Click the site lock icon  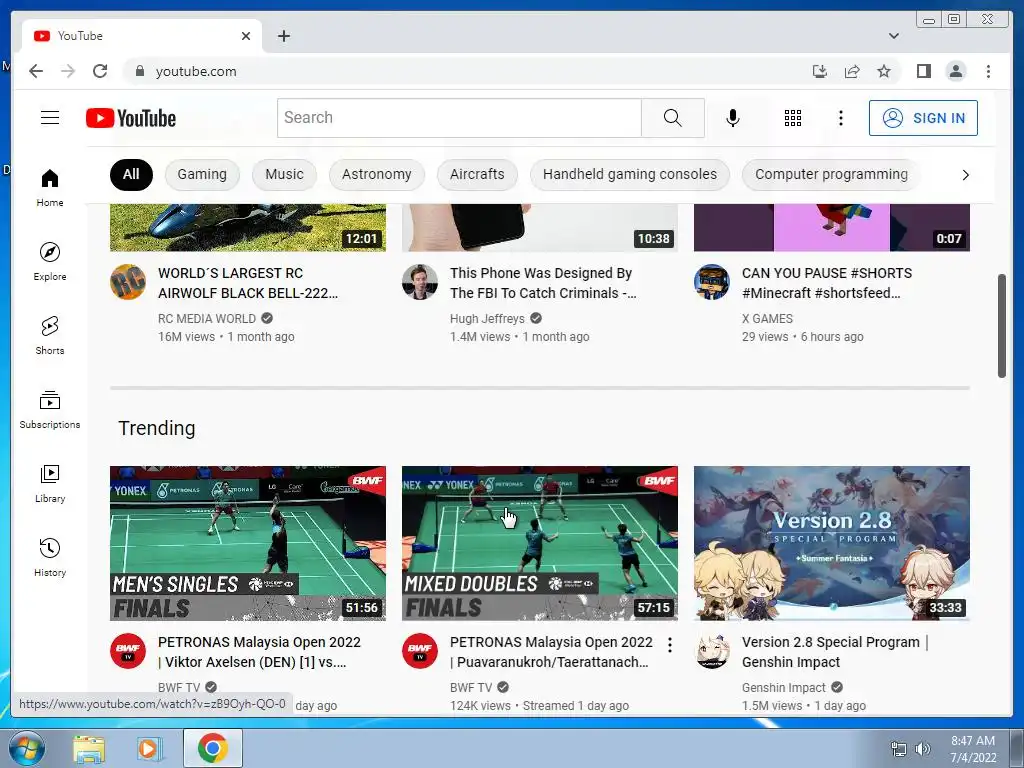click(x=139, y=71)
